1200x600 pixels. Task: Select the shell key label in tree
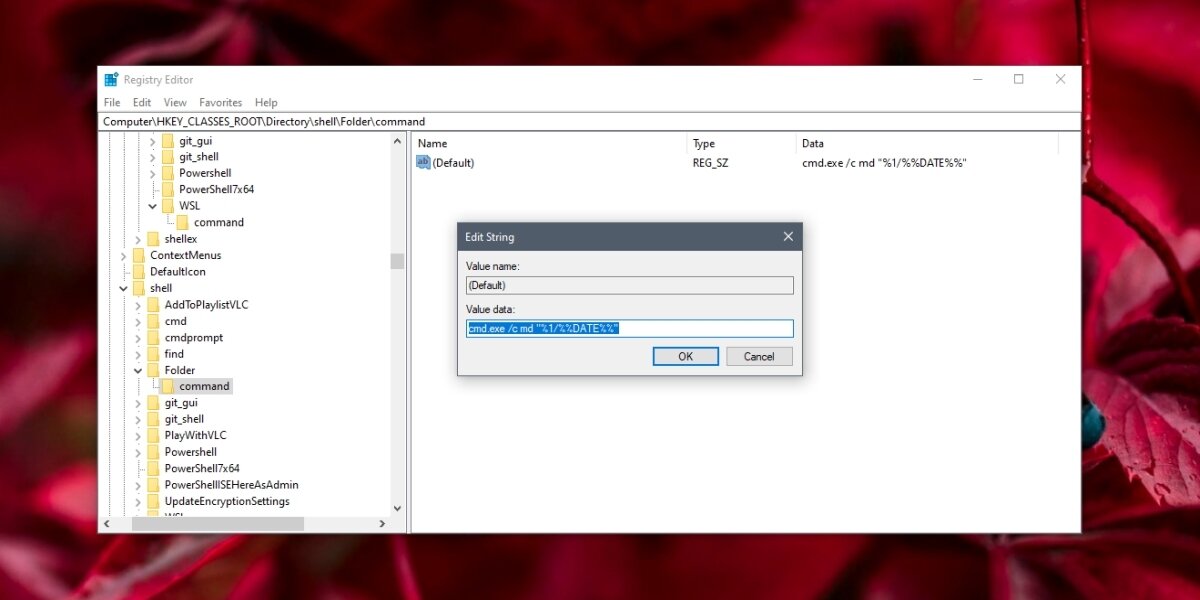tap(161, 288)
